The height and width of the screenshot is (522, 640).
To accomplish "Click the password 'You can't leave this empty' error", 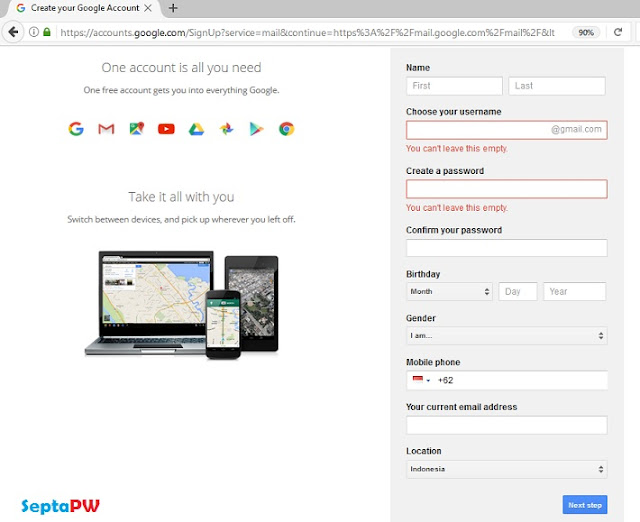I will (x=457, y=208).
